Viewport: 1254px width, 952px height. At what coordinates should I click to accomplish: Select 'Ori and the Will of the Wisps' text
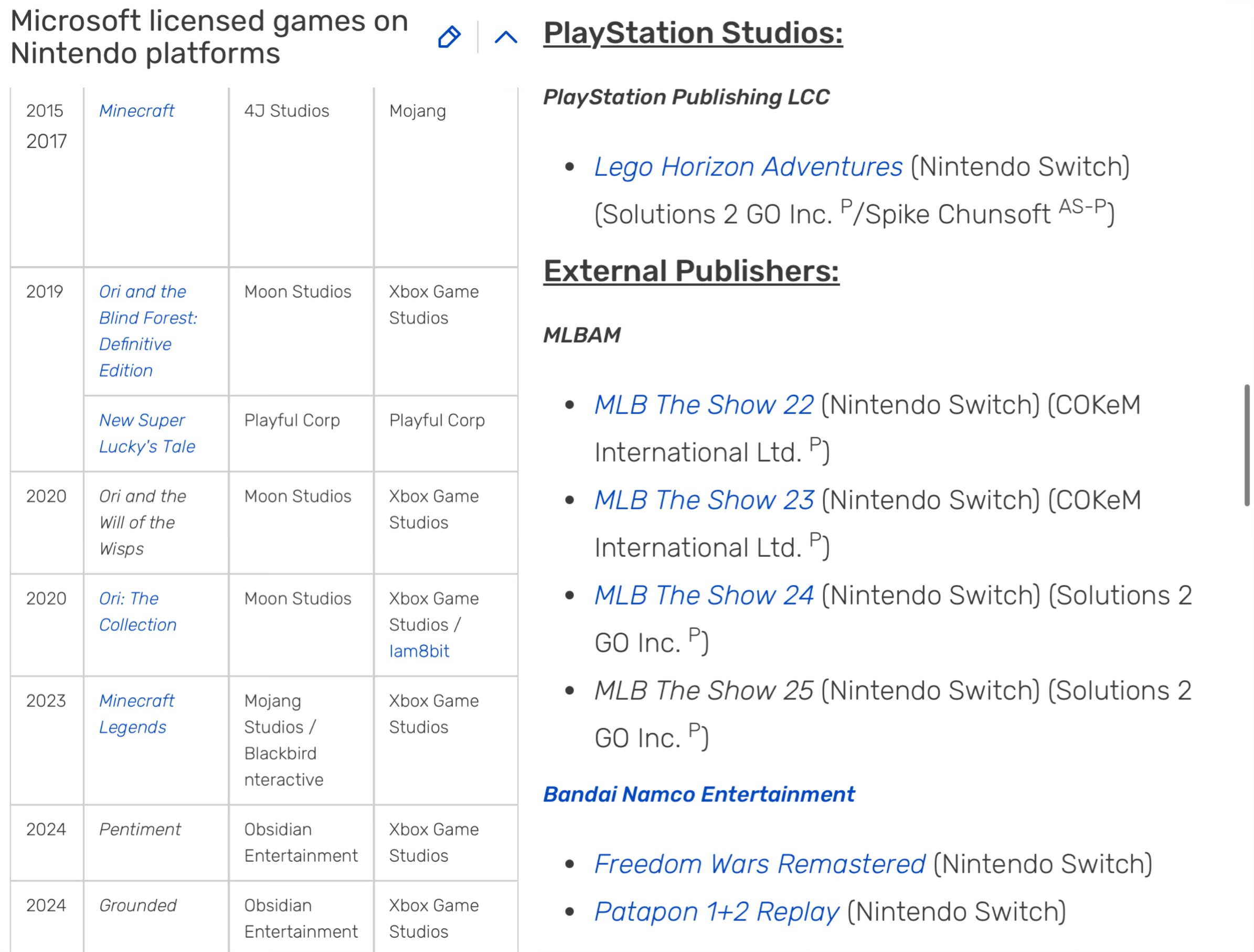point(142,522)
